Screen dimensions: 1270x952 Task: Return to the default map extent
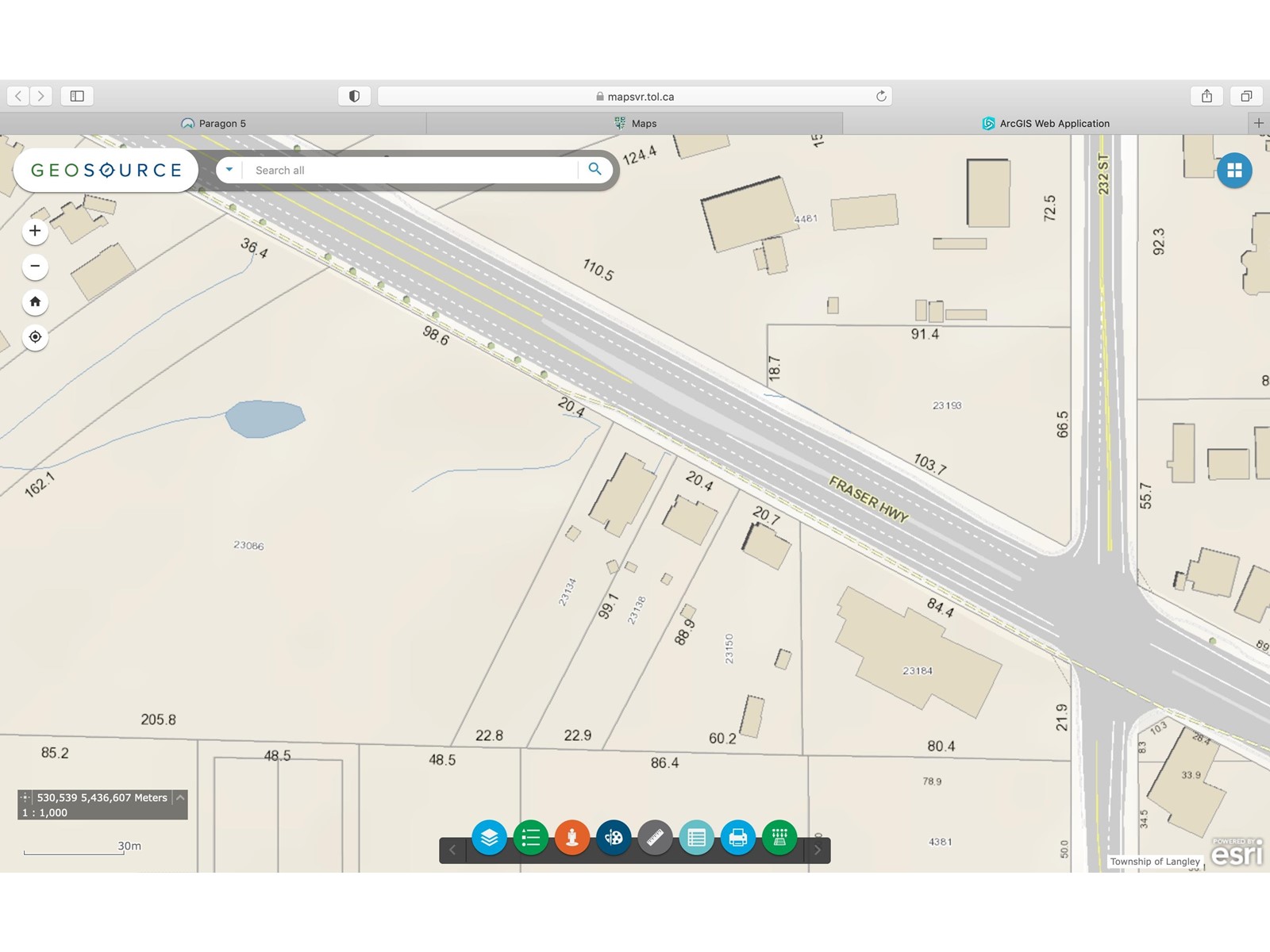(35, 301)
